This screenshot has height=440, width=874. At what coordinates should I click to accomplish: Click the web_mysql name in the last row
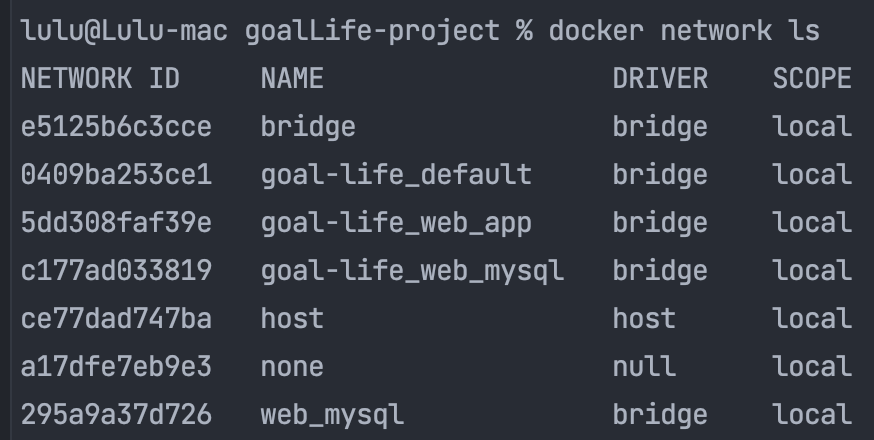click(x=332, y=414)
